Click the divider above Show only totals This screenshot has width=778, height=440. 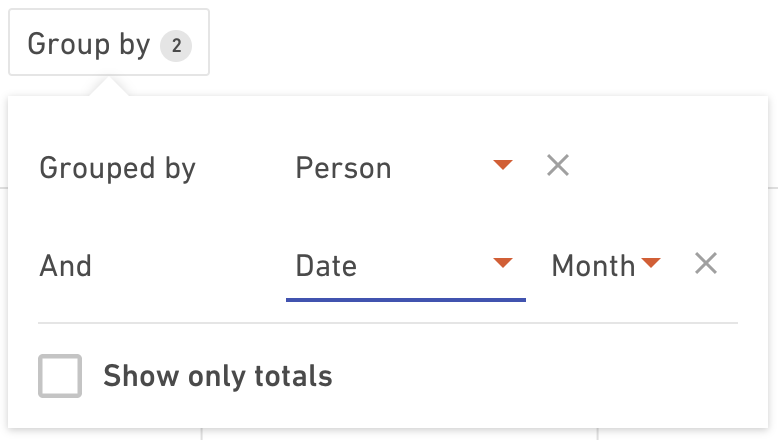pos(388,323)
